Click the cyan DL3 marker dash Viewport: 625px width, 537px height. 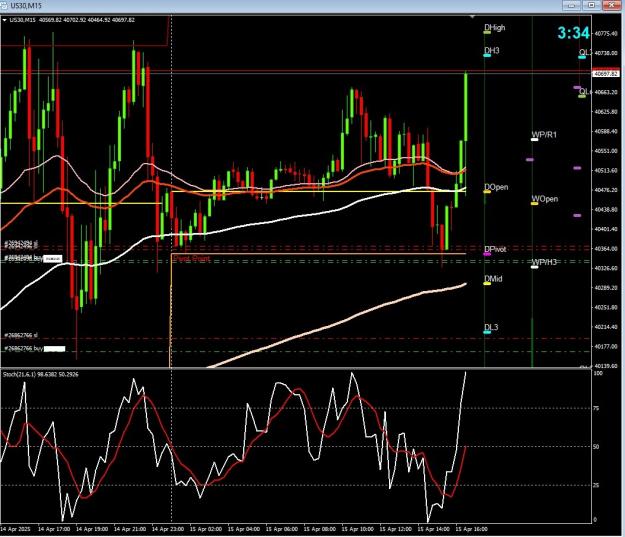(x=487, y=332)
